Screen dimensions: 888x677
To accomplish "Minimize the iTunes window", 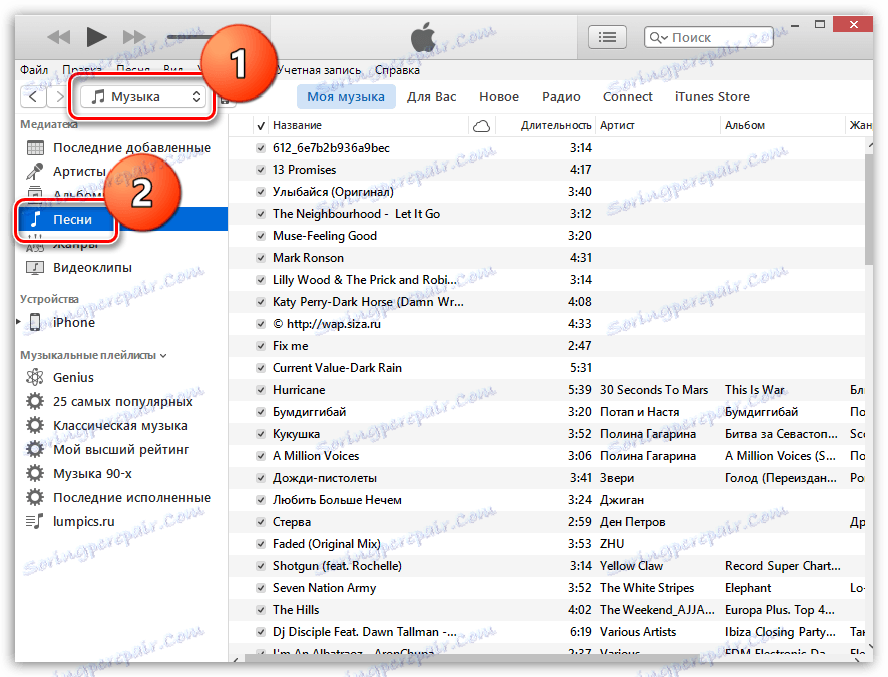I will (797, 25).
